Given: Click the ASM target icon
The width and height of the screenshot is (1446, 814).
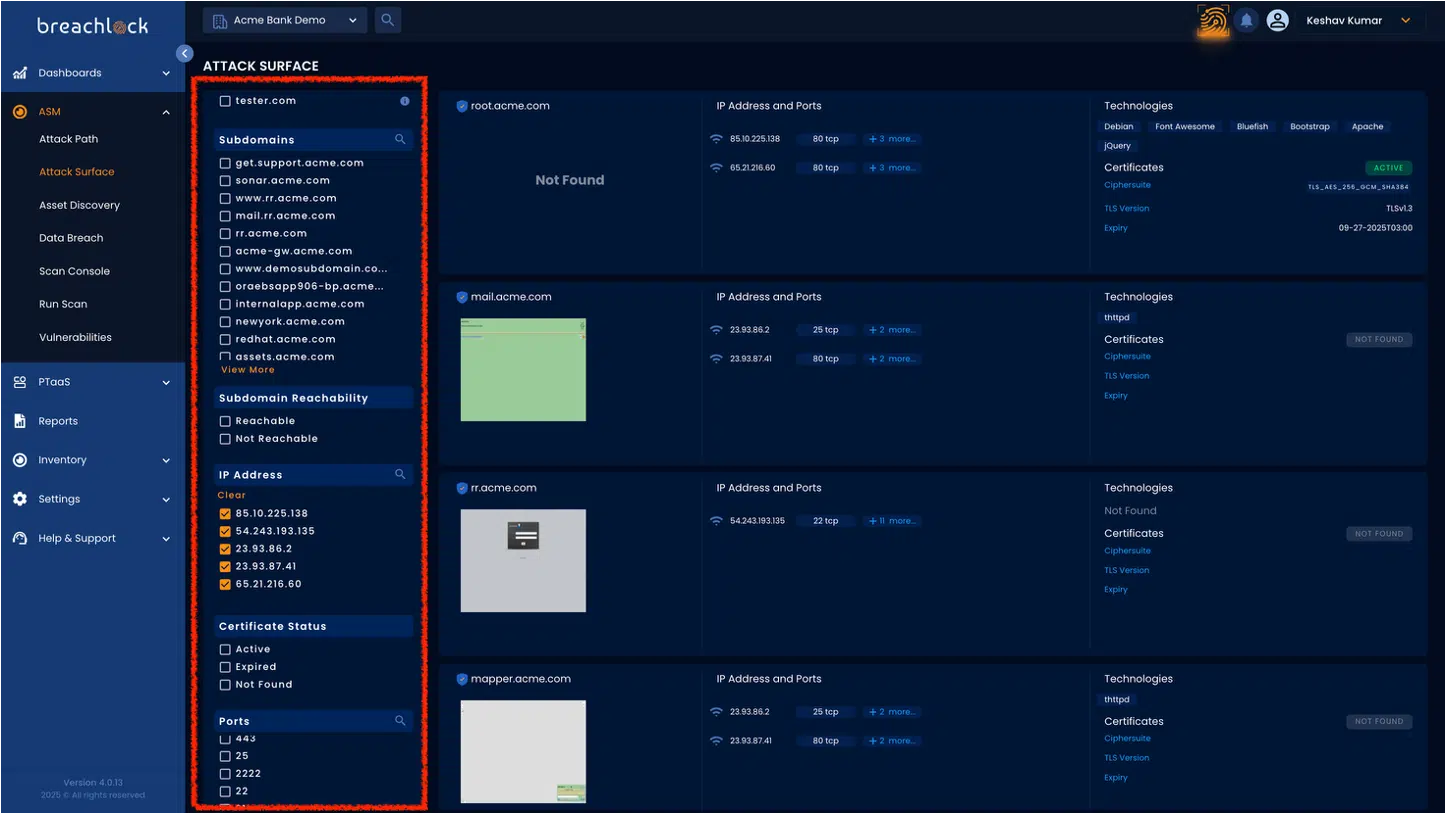Looking at the screenshot, I should click(20, 112).
